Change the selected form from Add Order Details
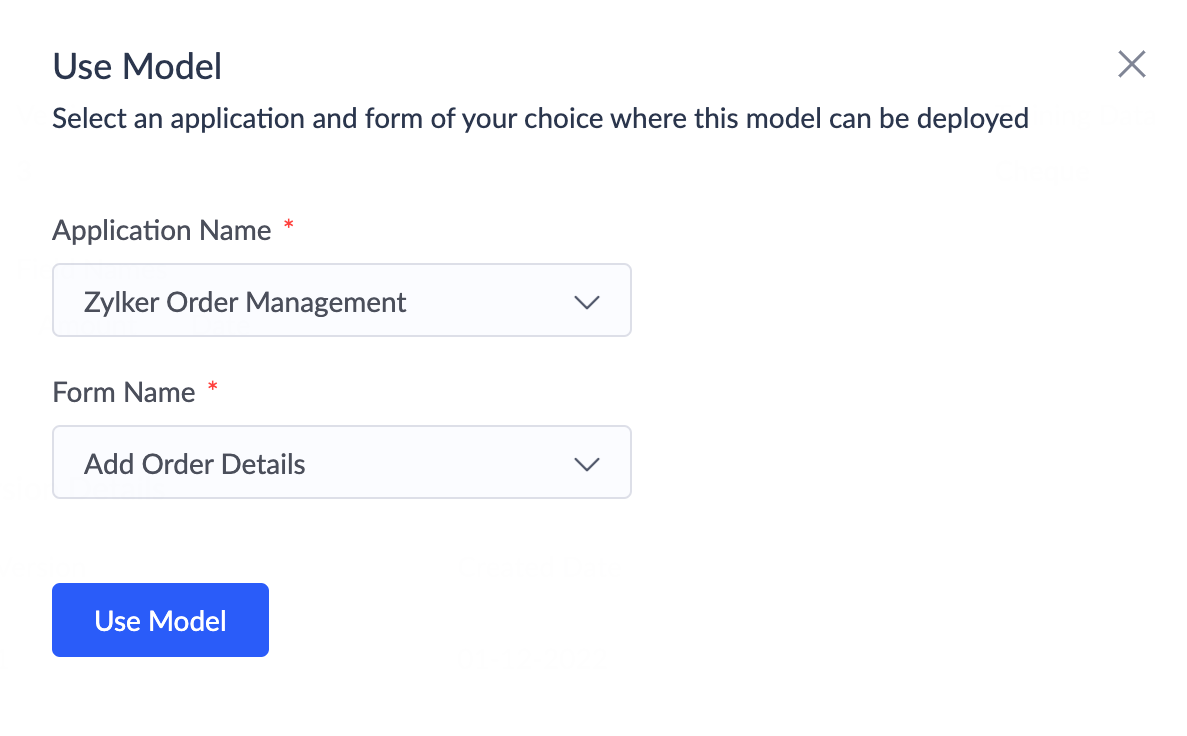The image size is (1187, 736). coord(341,462)
